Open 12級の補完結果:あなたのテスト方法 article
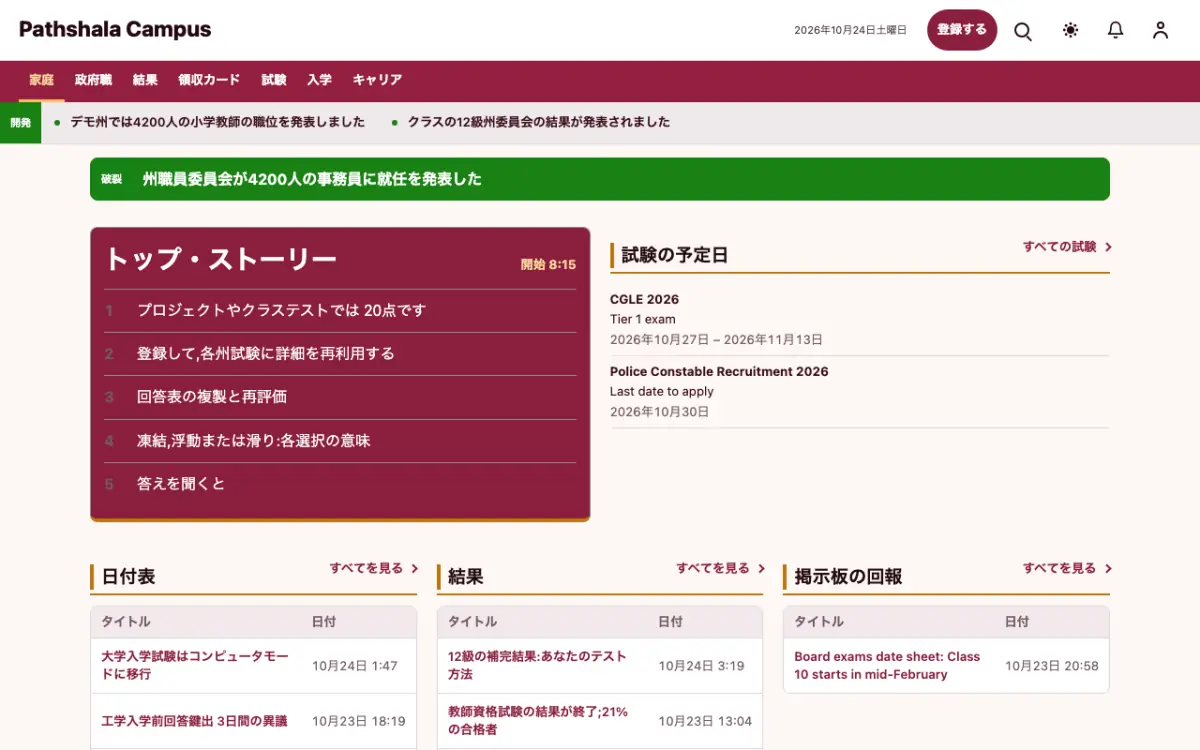The image size is (1200, 750). point(537,665)
